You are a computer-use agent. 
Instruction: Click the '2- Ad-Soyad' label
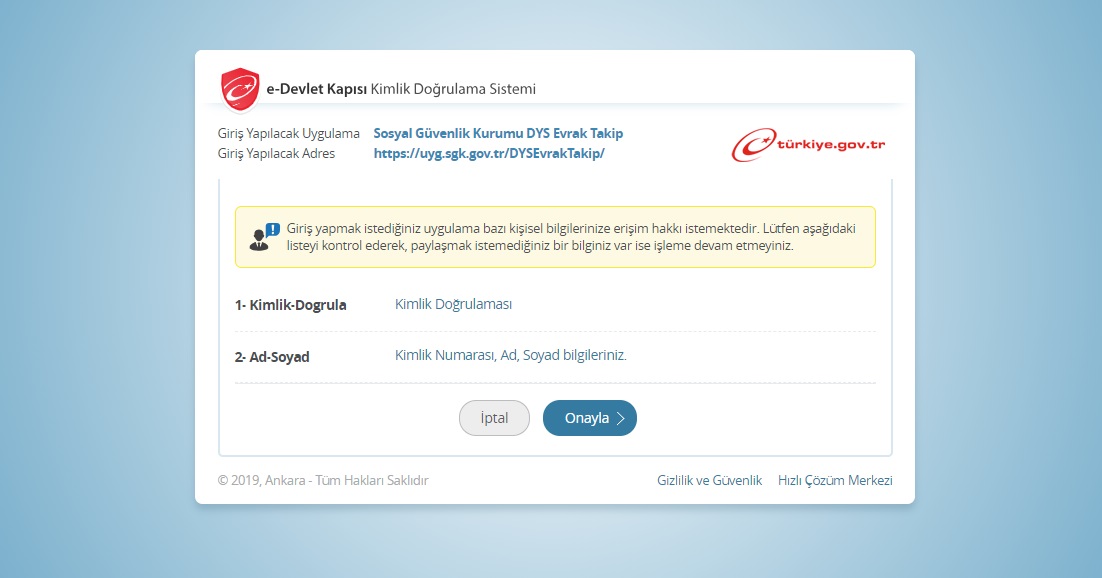(x=272, y=357)
